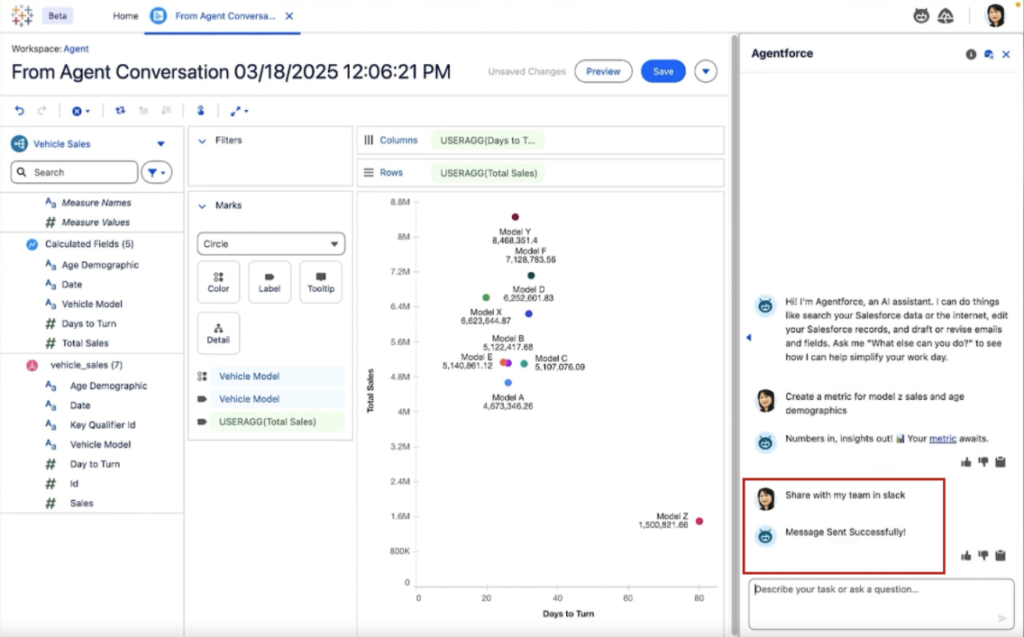
Task: Collapse the Marks section
Action: (x=202, y=205)
